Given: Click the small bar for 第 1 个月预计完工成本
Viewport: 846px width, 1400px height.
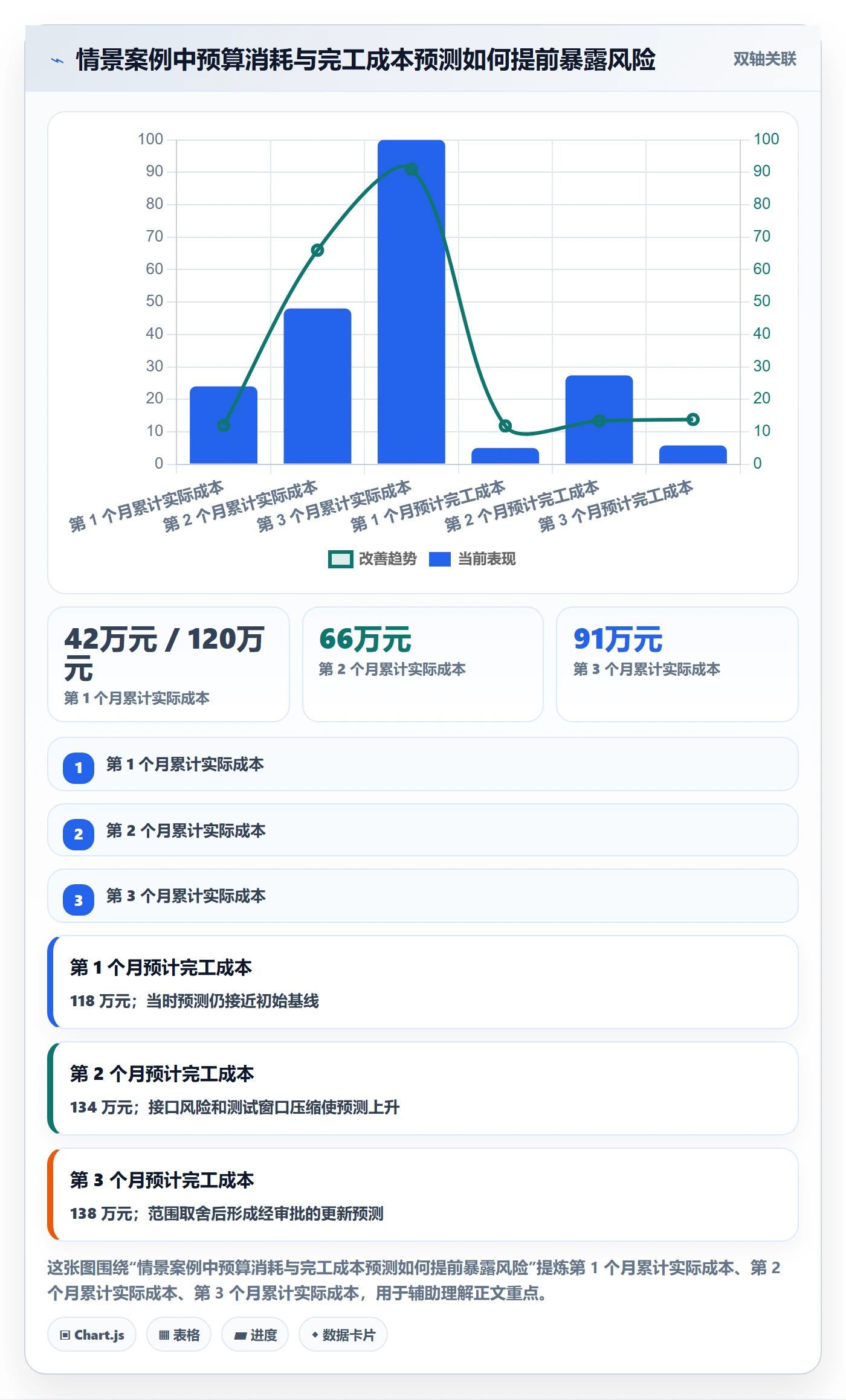Looking at the screenshot, I should [505, 456].
